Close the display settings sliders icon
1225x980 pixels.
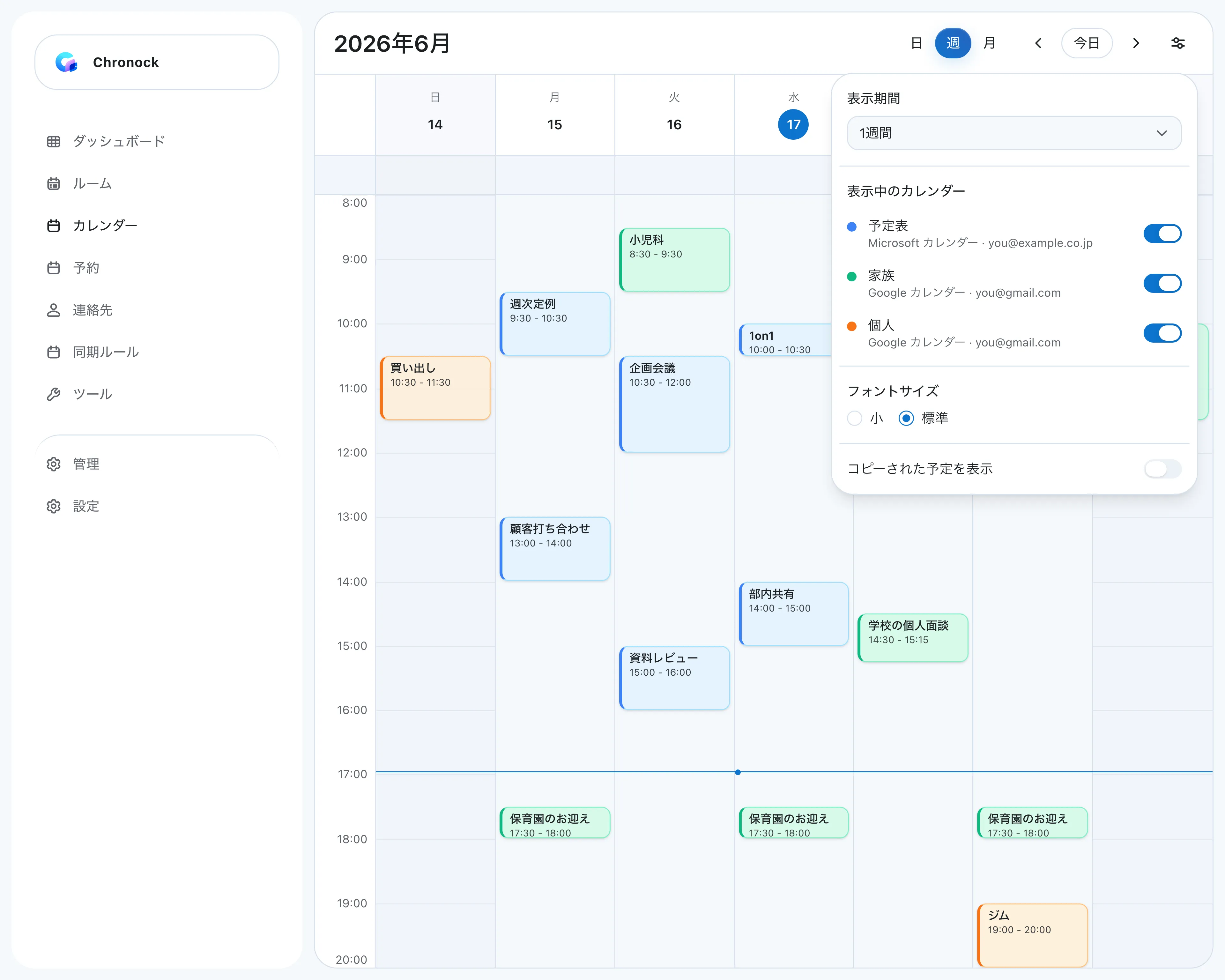pos(1178,43)
